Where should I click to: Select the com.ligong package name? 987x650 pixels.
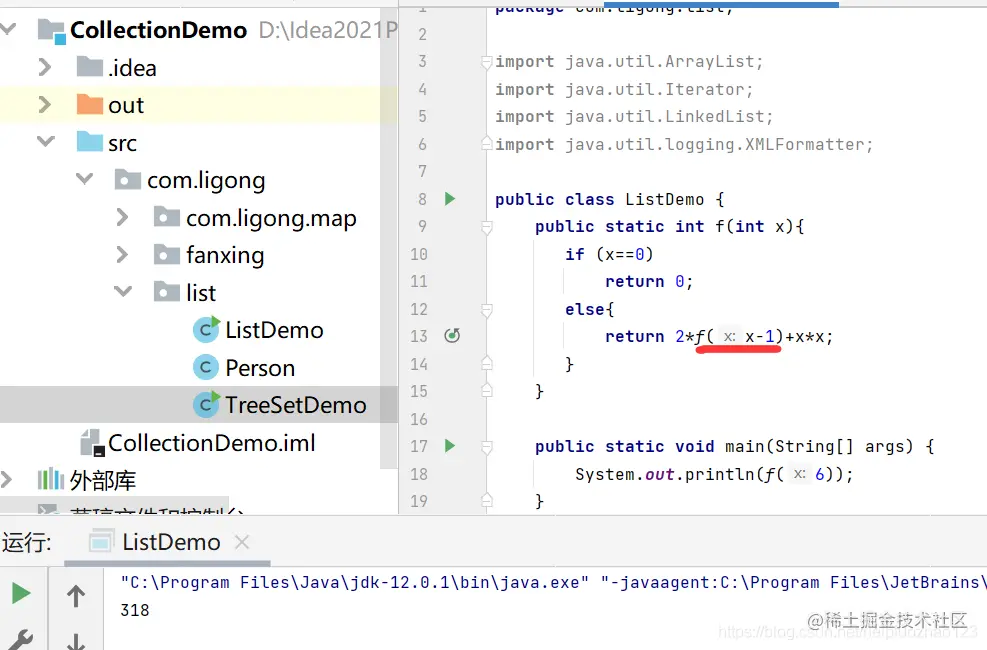point(206,180)
